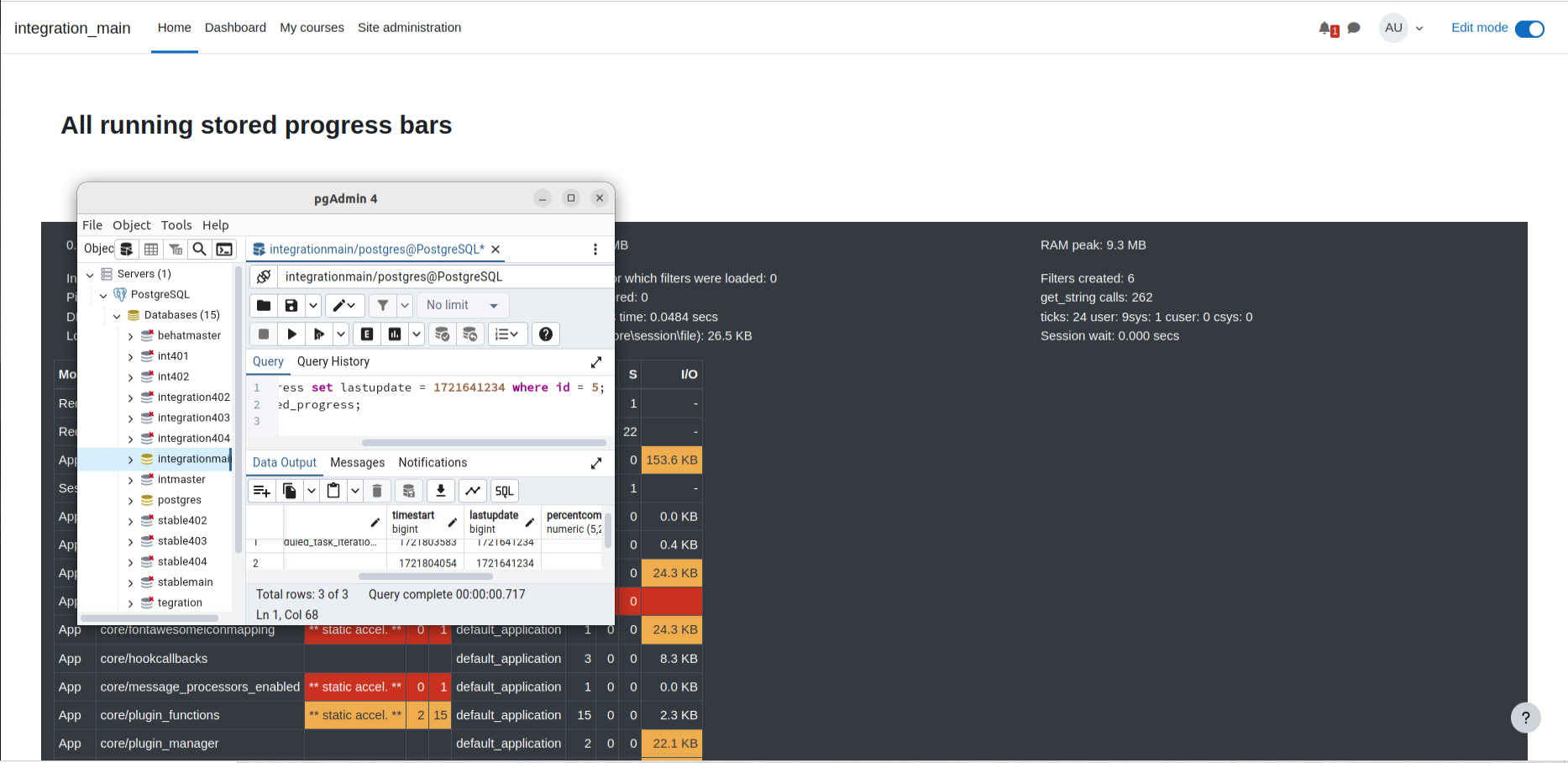The width and height of the screenshot is (1568, 763).
Task: Open the Query Tool icon in Object Explorer toolbar
Action: point(127,249)
